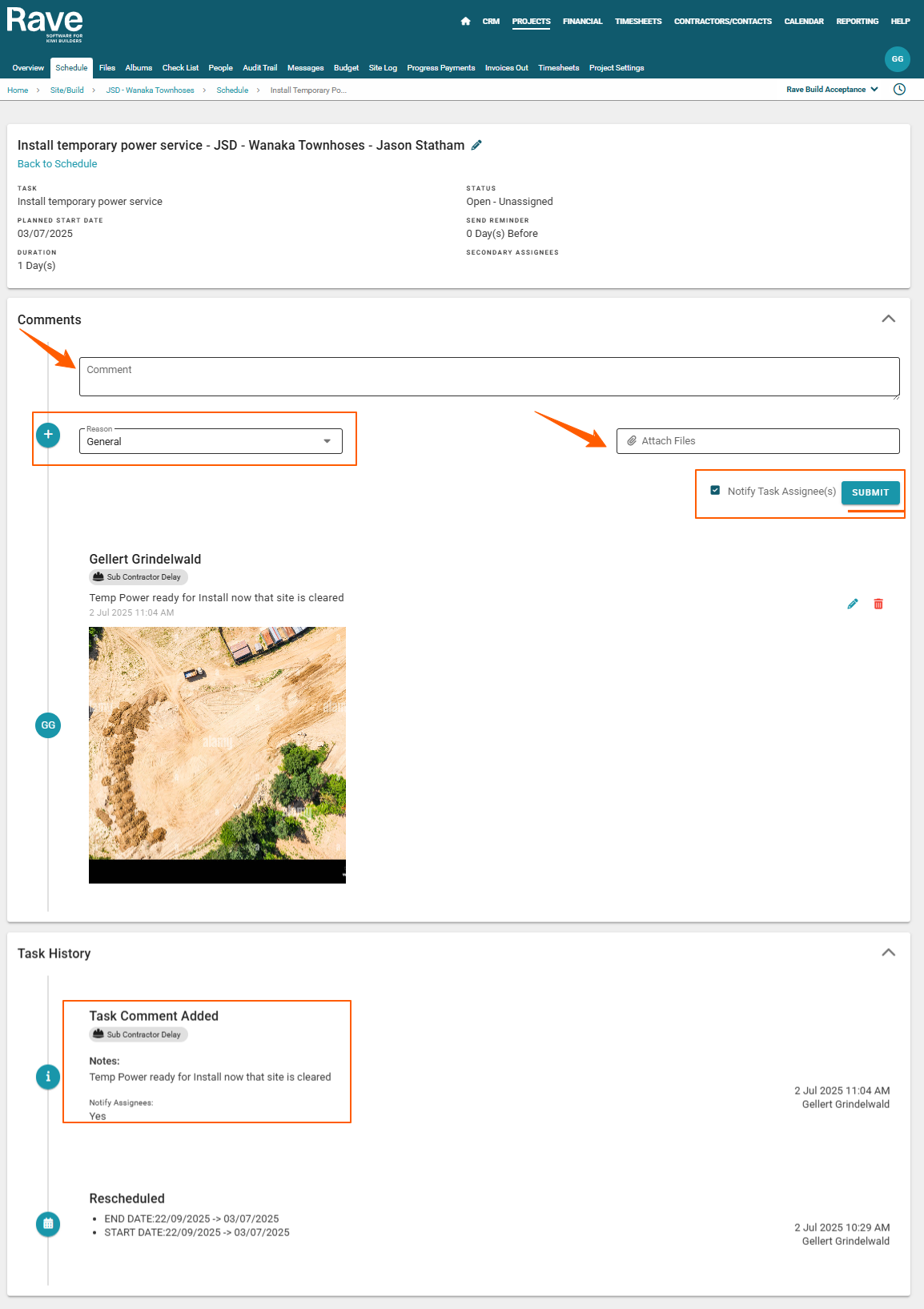Open the CRM menu
This screenshot has width=924, height=1309.
(491, 22)
